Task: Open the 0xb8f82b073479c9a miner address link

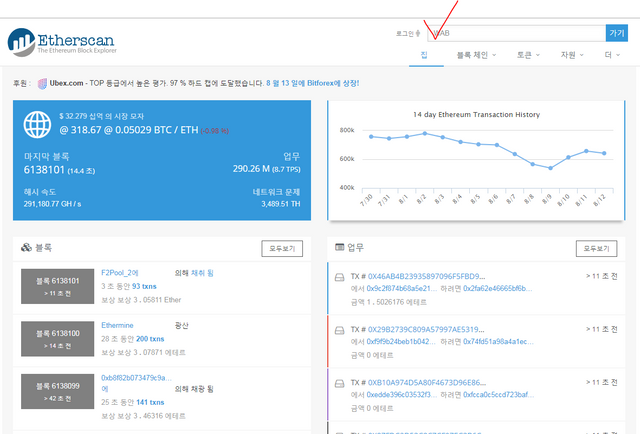Action: 136,378
